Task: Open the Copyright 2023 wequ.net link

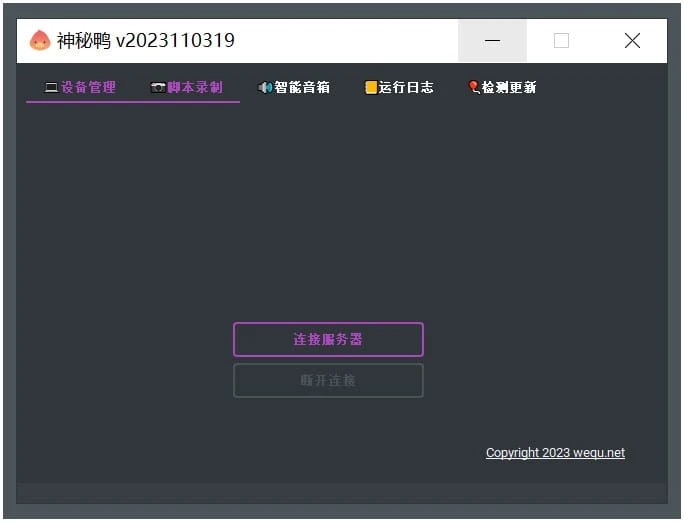Action: click(555, 453)
